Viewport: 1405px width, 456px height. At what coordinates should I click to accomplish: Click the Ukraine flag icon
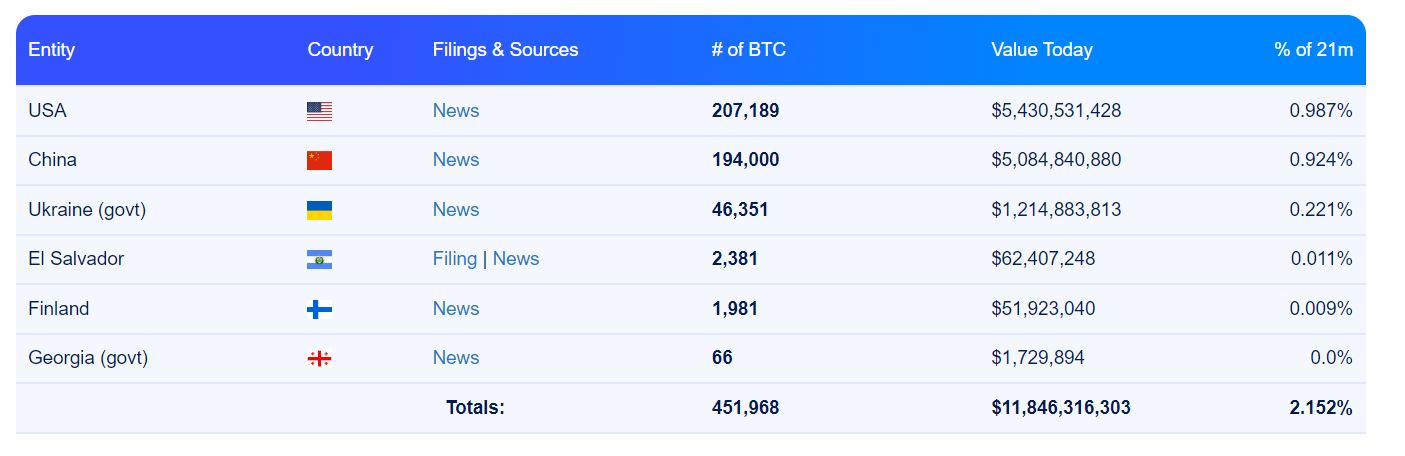(x=319, y=210)
